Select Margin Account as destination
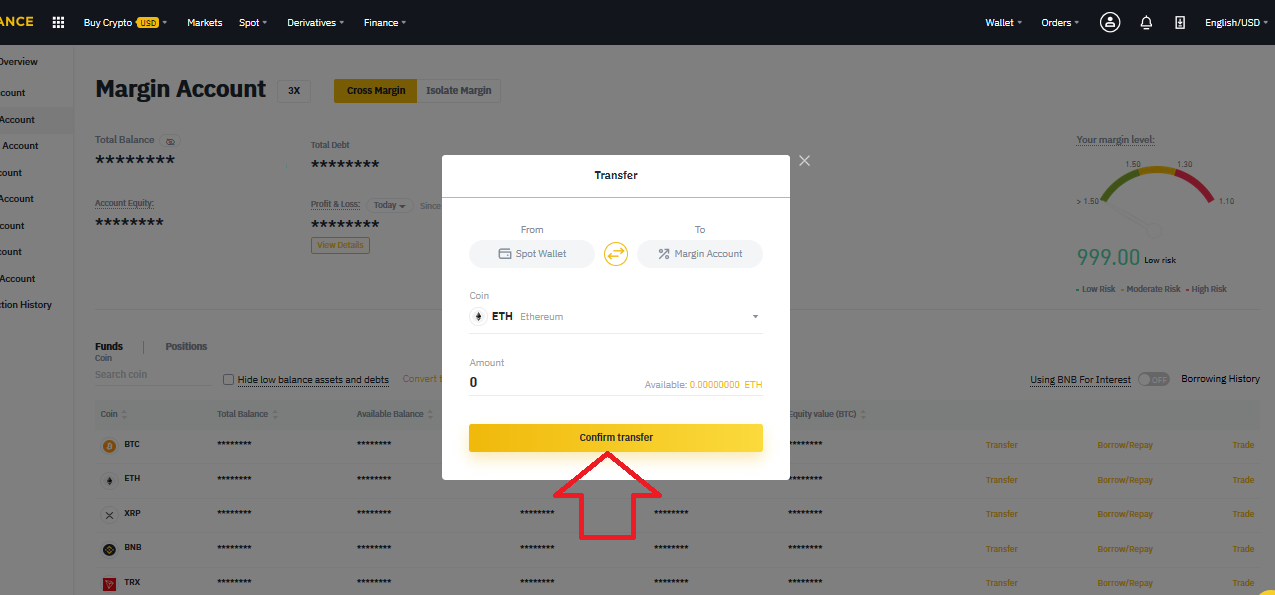1275x595 pixels. [700, 254]
